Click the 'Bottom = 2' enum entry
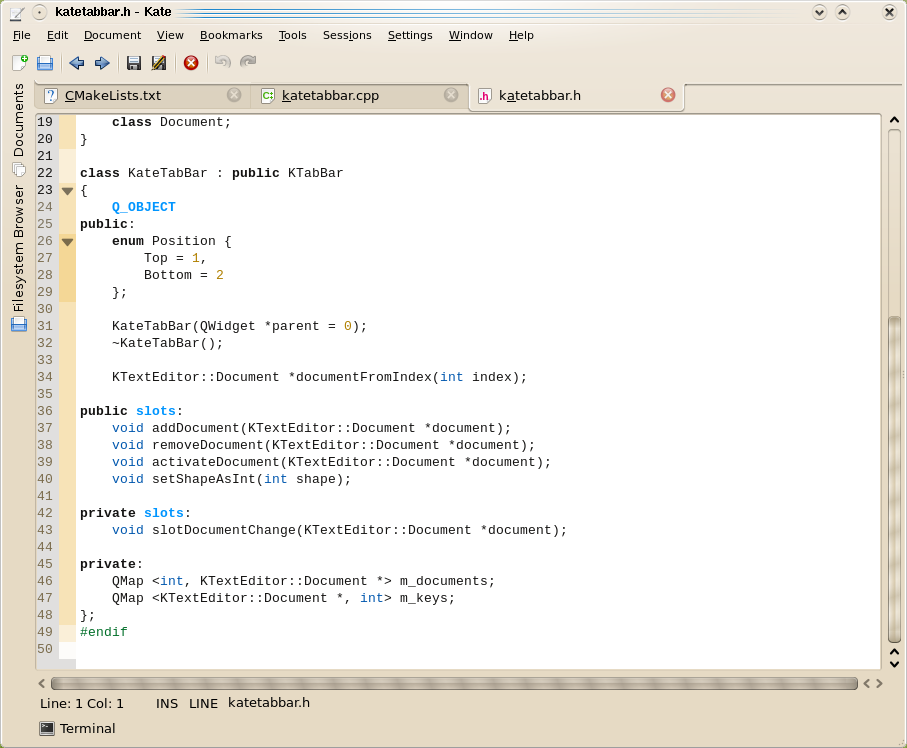 point(183,275)
